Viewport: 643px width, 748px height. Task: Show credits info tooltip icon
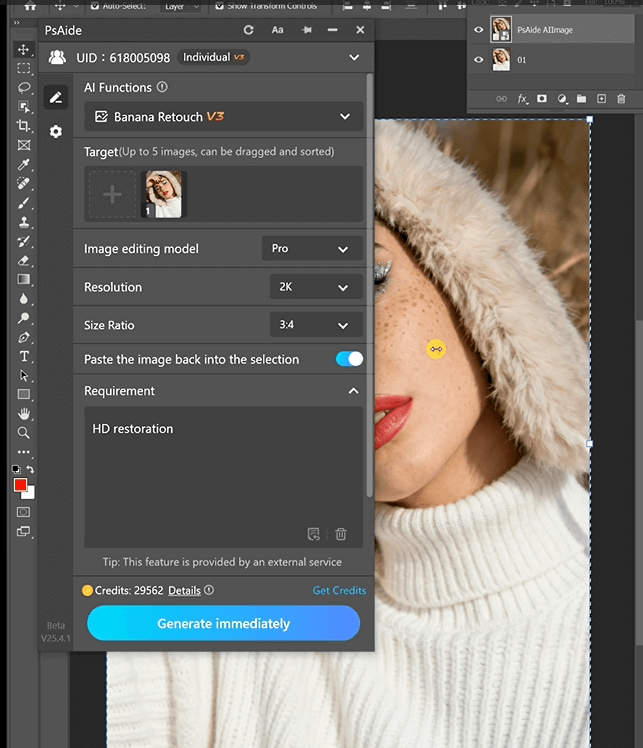(x=209, y=590)
